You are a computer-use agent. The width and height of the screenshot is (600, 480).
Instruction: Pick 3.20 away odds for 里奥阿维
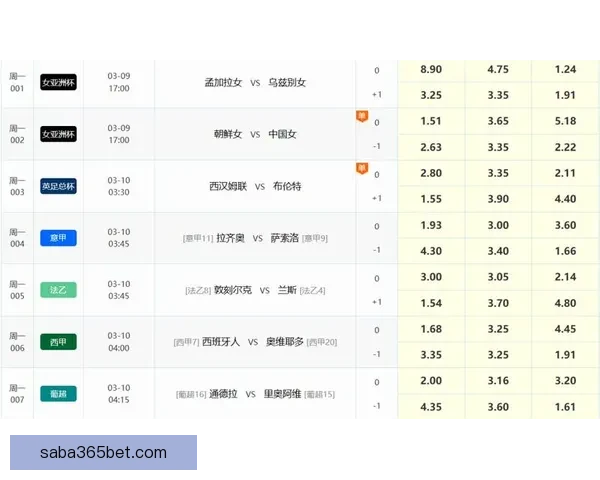click(x=565, y=381)
